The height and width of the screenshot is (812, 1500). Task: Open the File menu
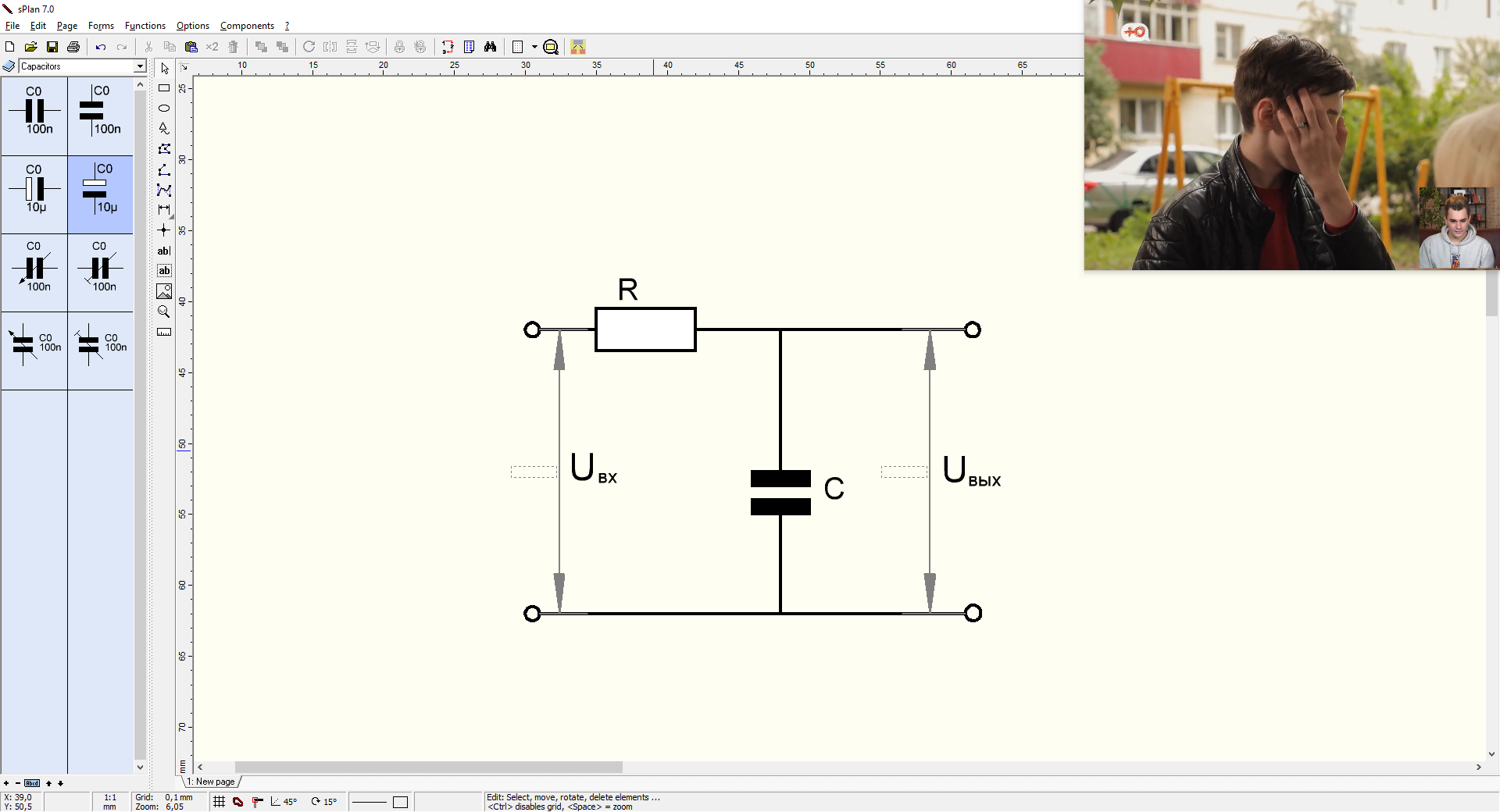[12, 26]
